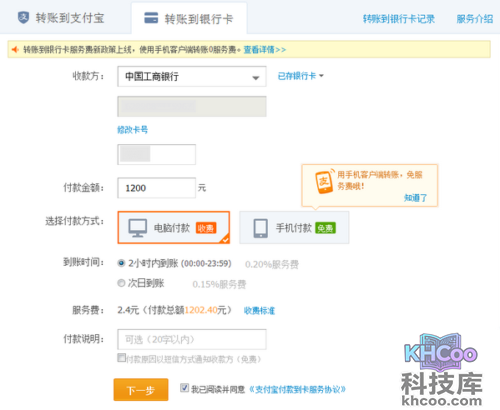Open the 收费标准 link
This screenshot has height=410, width=500.
(x=259, y=311)
